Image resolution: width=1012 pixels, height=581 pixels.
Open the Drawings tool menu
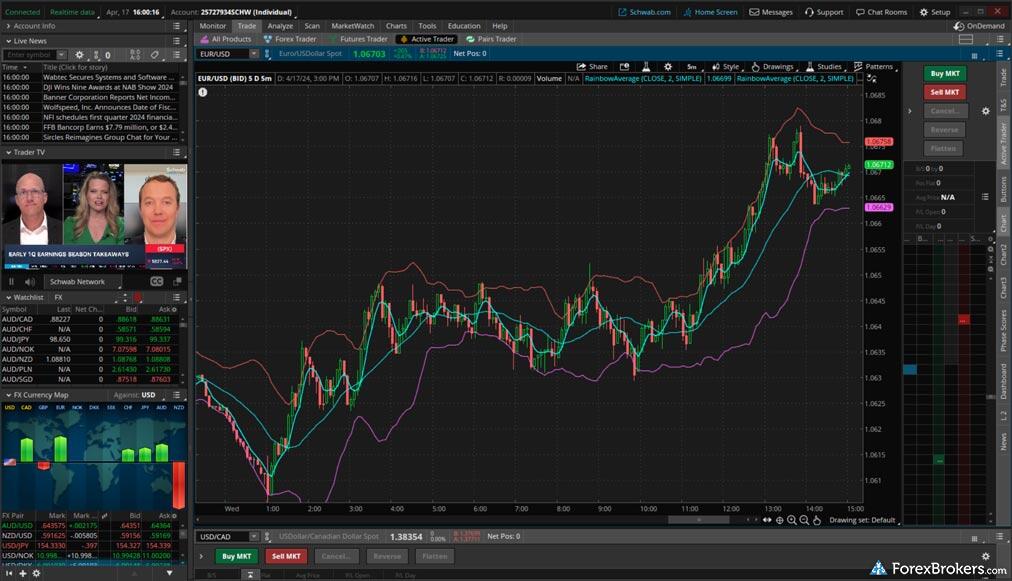pyautogui.click(x=773, y=66)
